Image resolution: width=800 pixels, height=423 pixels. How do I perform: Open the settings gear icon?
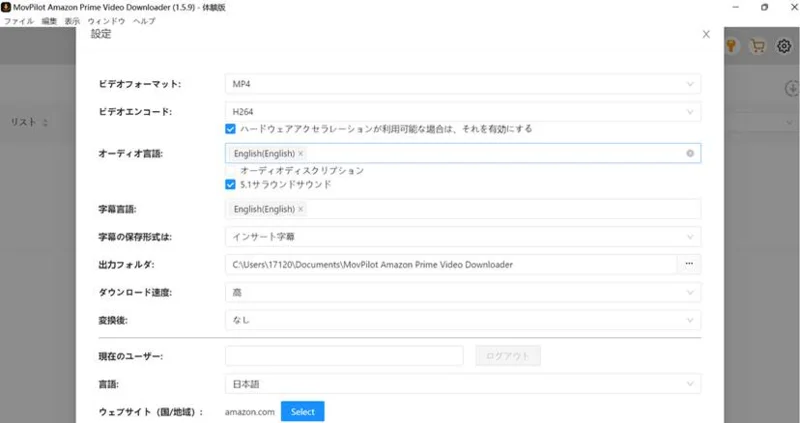pos(784,46)
